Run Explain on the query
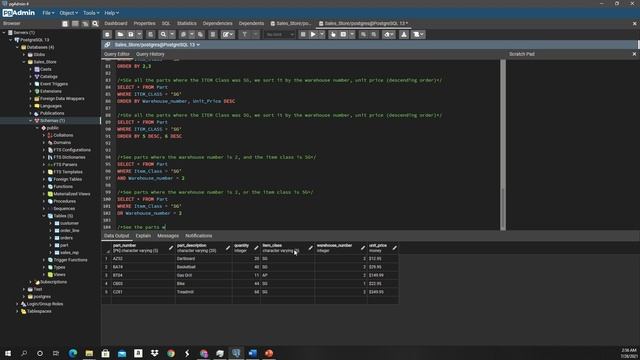640x360 pixels. [333, 35]
